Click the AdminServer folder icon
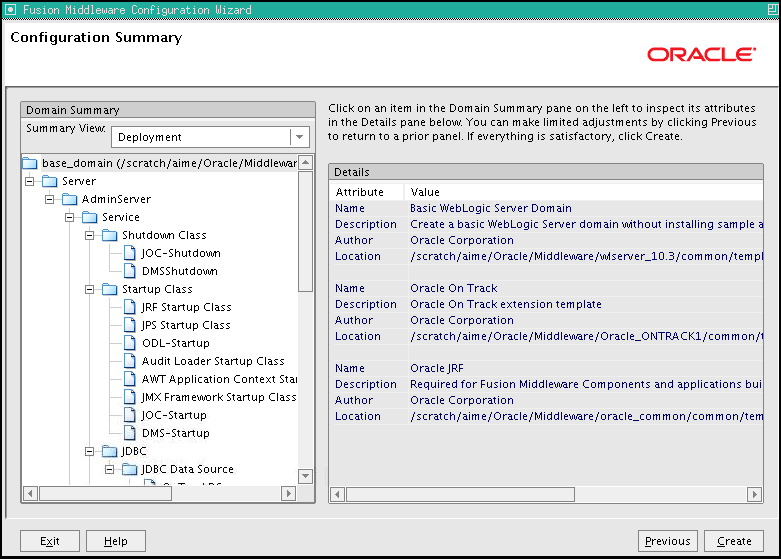Image resolution: width=781 pixels, height=559 pixels. click(x=70, y=199)
